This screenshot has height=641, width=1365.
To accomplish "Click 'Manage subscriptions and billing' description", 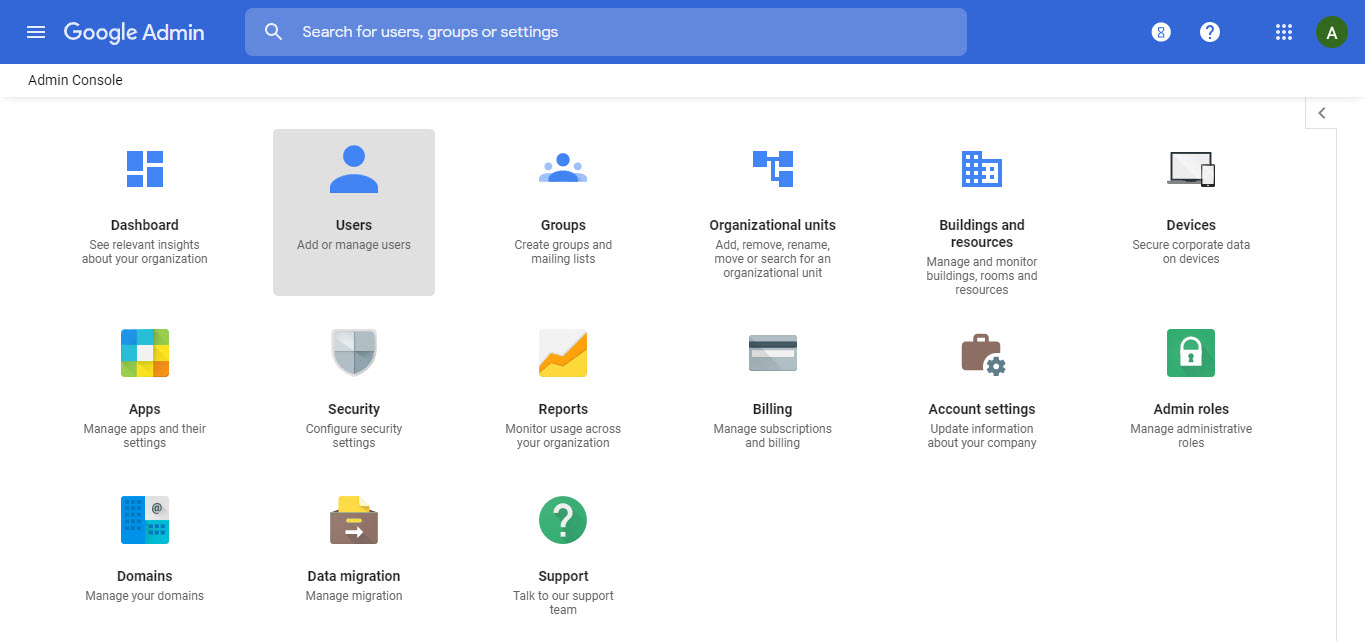I will pos(773,436).
